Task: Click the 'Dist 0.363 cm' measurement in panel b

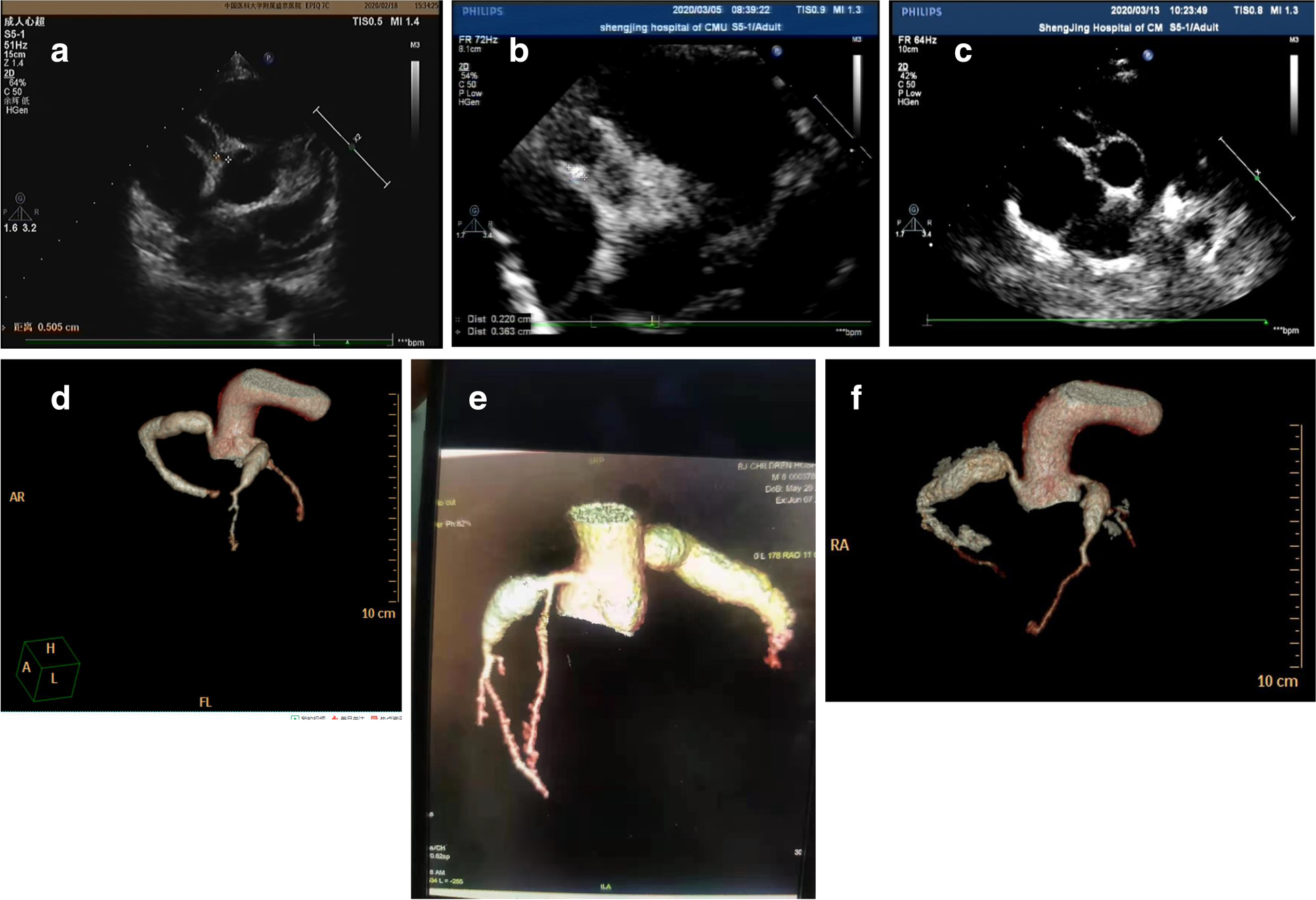Action: tap(499, 331)
